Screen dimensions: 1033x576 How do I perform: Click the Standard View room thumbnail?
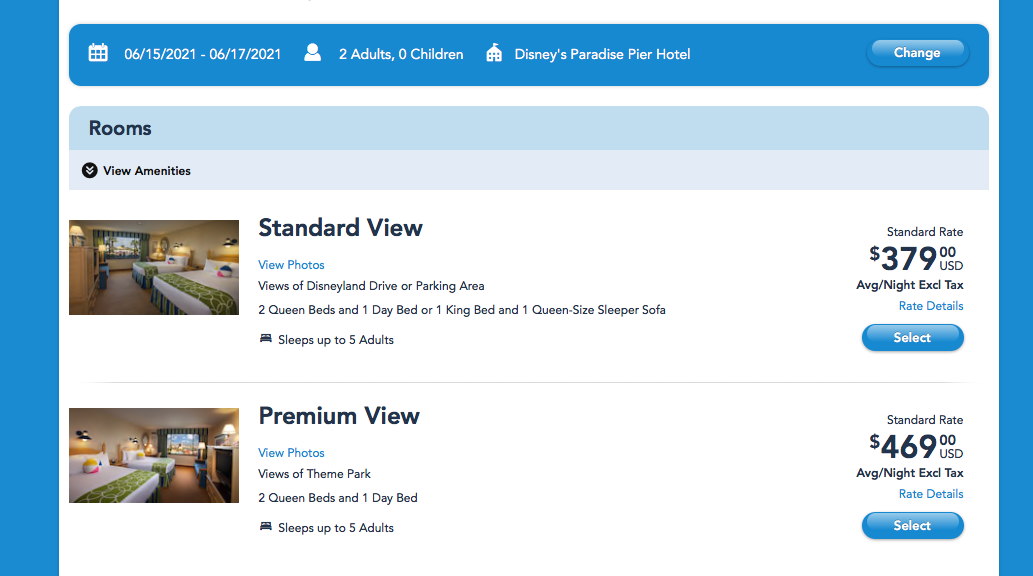tap(154, 267)
